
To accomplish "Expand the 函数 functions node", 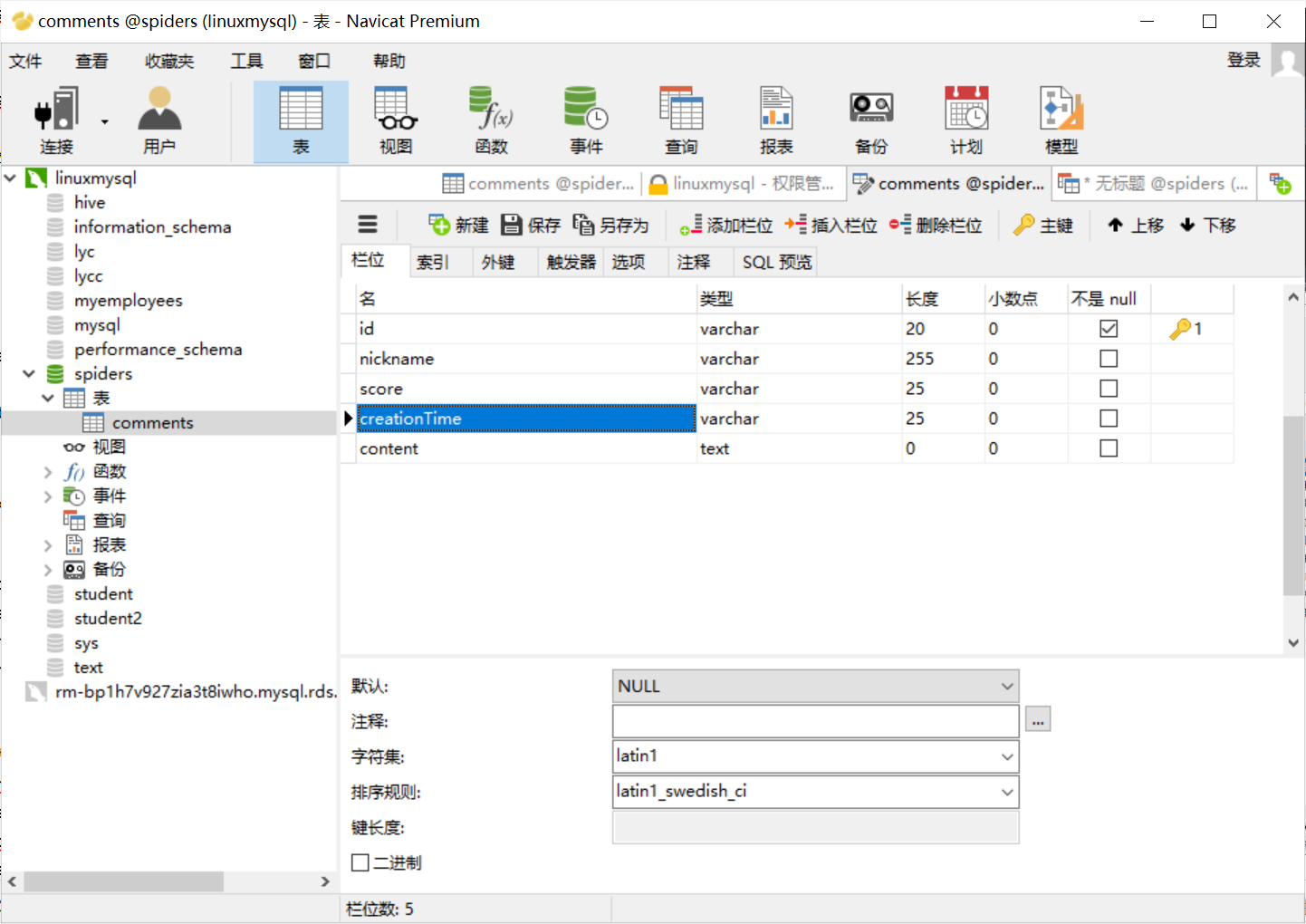I will (48, 471).
